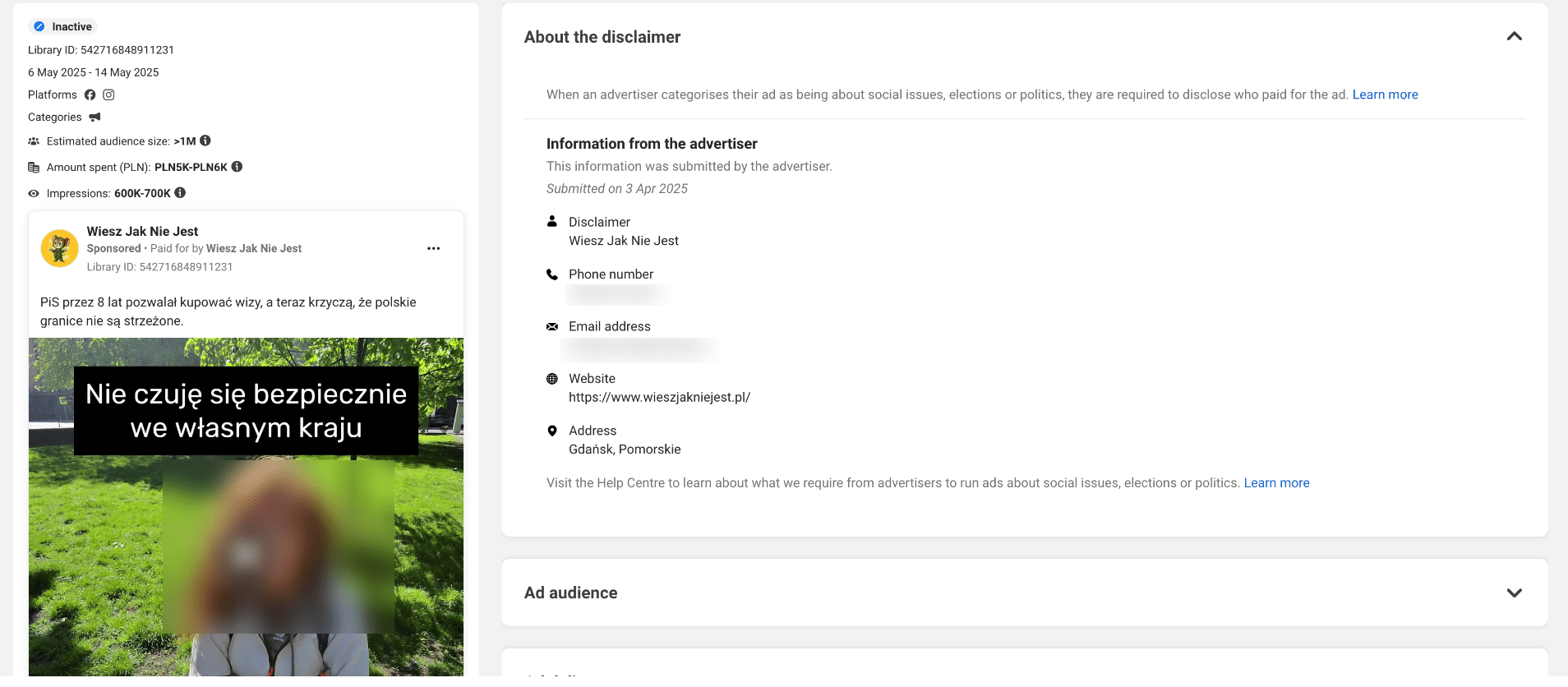Click the phone number icon

point(552,274)
